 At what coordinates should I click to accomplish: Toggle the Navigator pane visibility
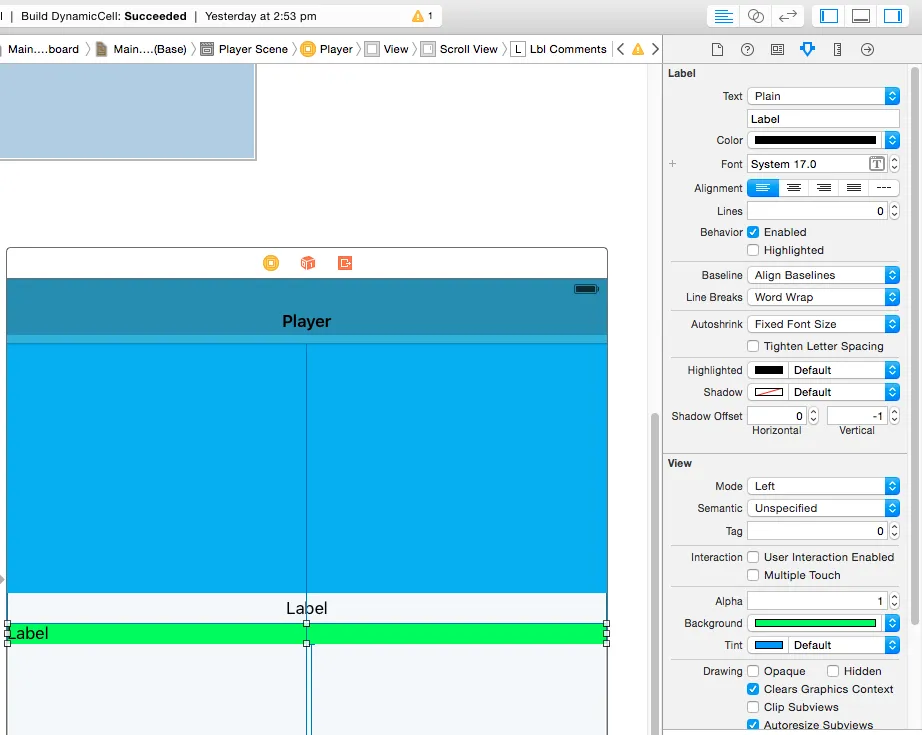click(829, 16)
